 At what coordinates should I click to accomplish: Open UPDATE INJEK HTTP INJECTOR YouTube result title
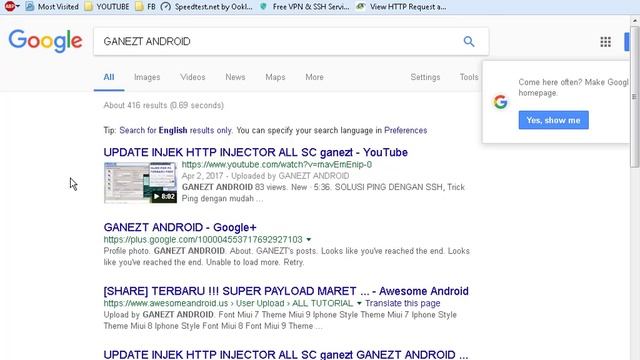[x=256, y=152]
